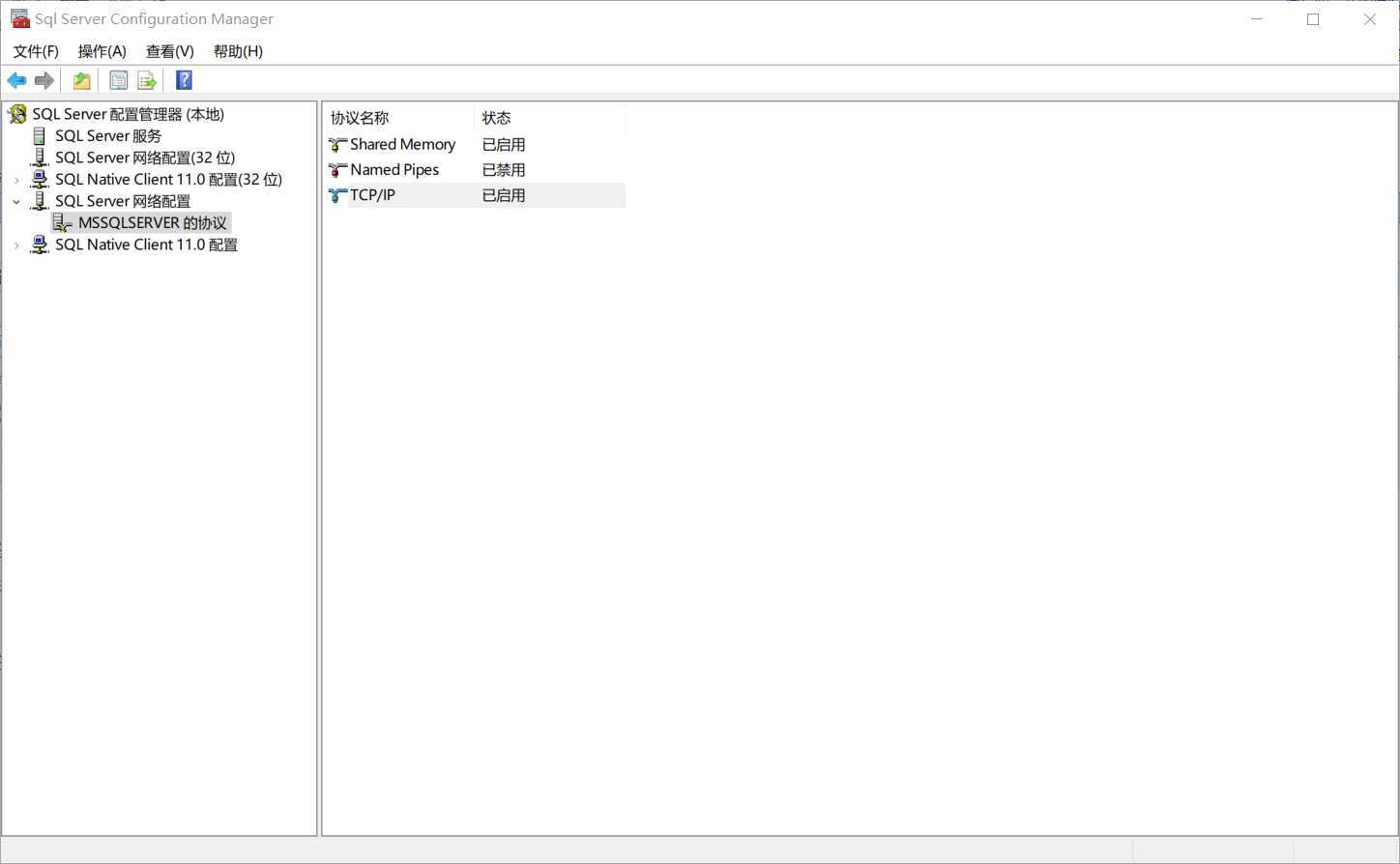Close the Sql Server Configuration Manager window
Image resolution: width=1400 pixels, height=864 pixels.
[x=1370, y=19]
